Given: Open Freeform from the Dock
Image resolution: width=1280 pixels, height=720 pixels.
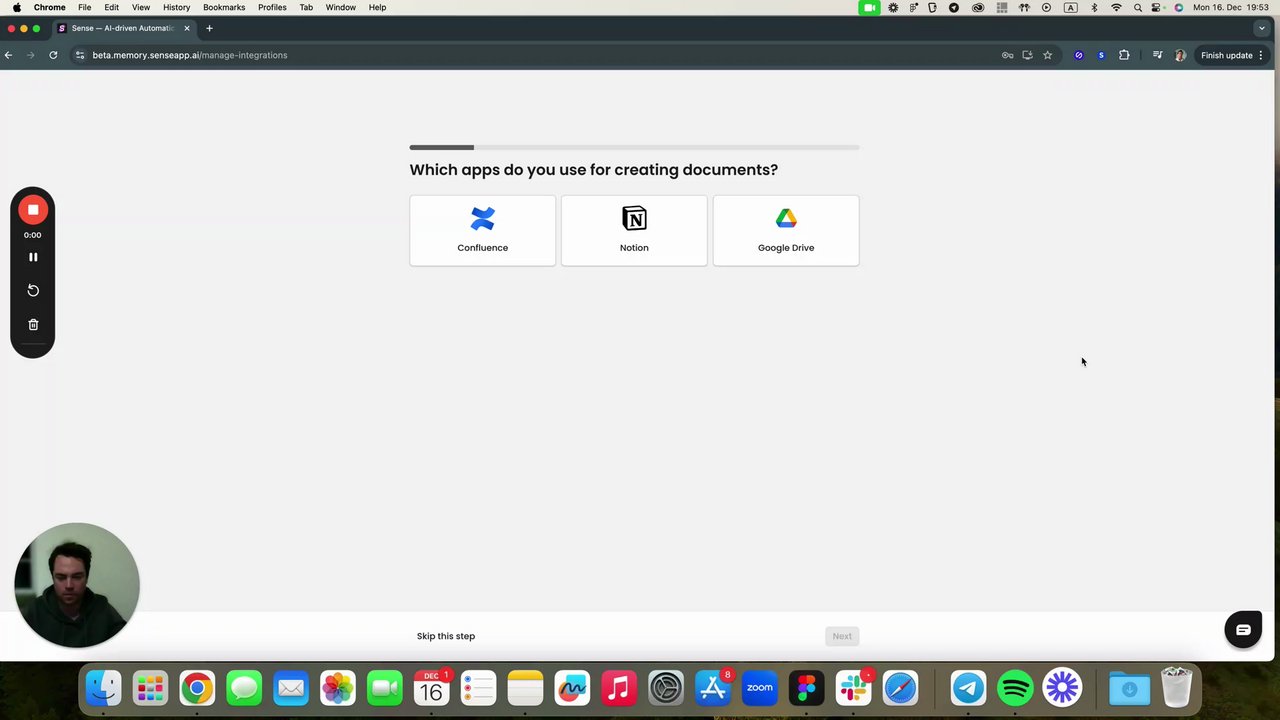Looking at the screenshot, I should [572, 688].
